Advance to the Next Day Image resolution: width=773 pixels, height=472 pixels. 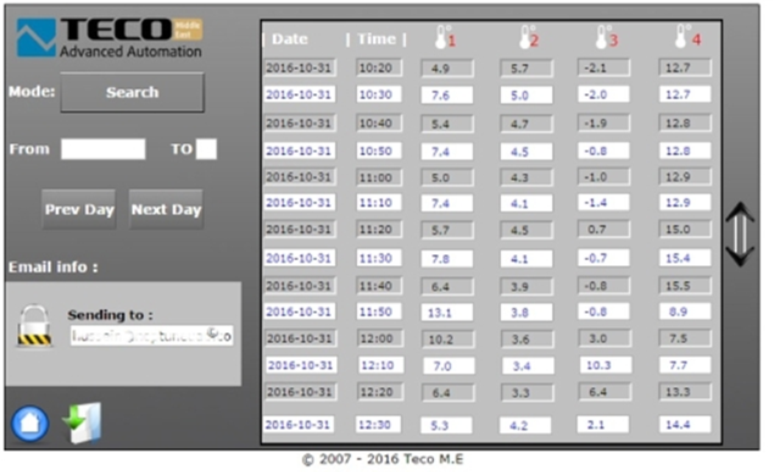166,210
